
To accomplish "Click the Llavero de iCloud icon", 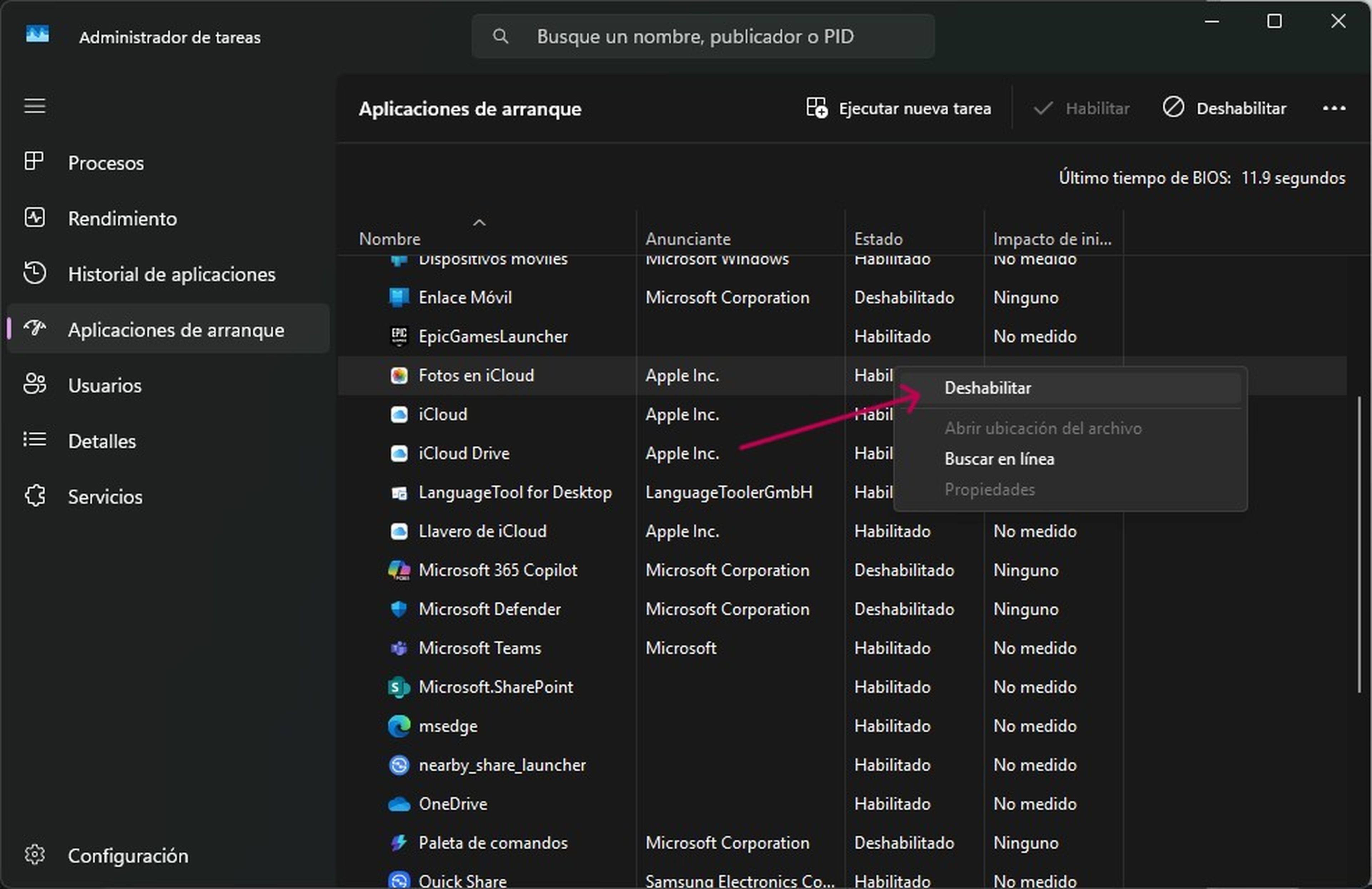I will click(399, 531).
